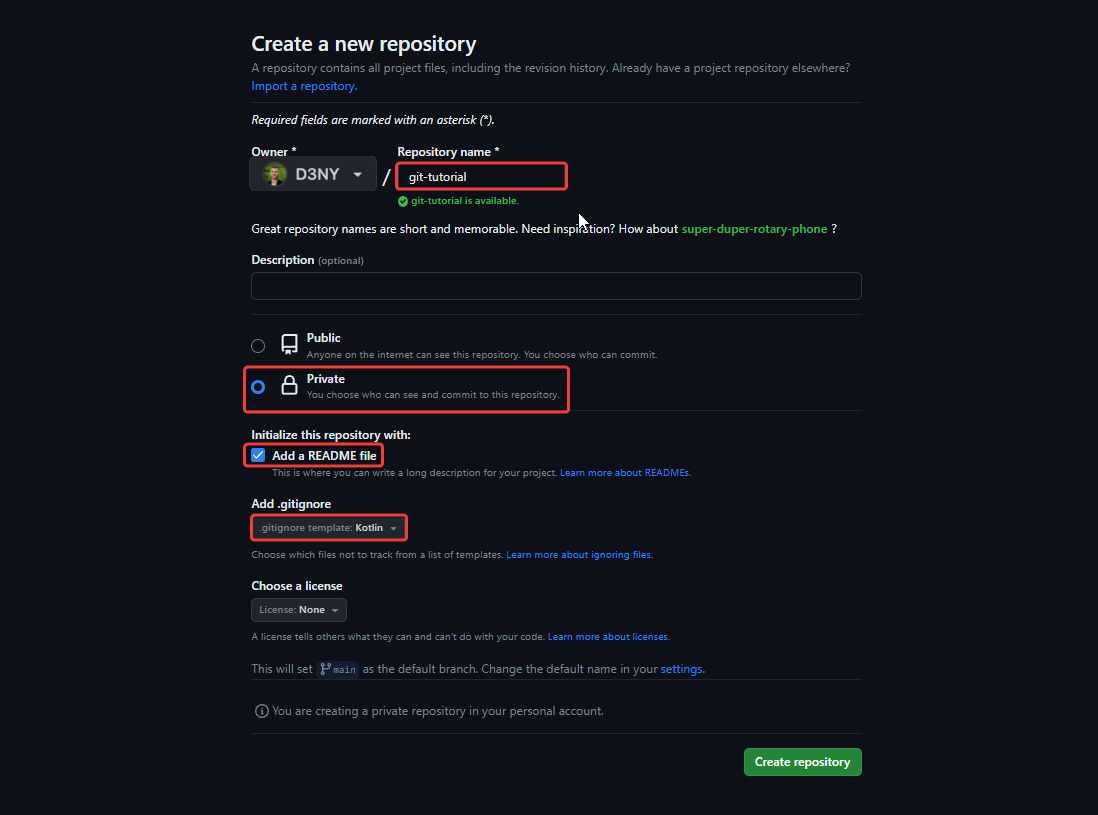Open Learn more about READMEs link
Screen dimensions: 1098x815
pos(624,473)
